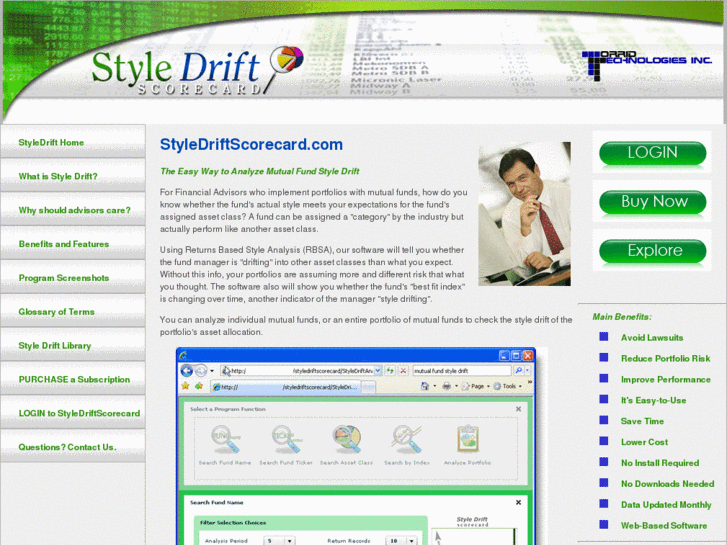Click the green LOGIN button
The height and width of the screenshot is (545, 727).
pos(652,153)
